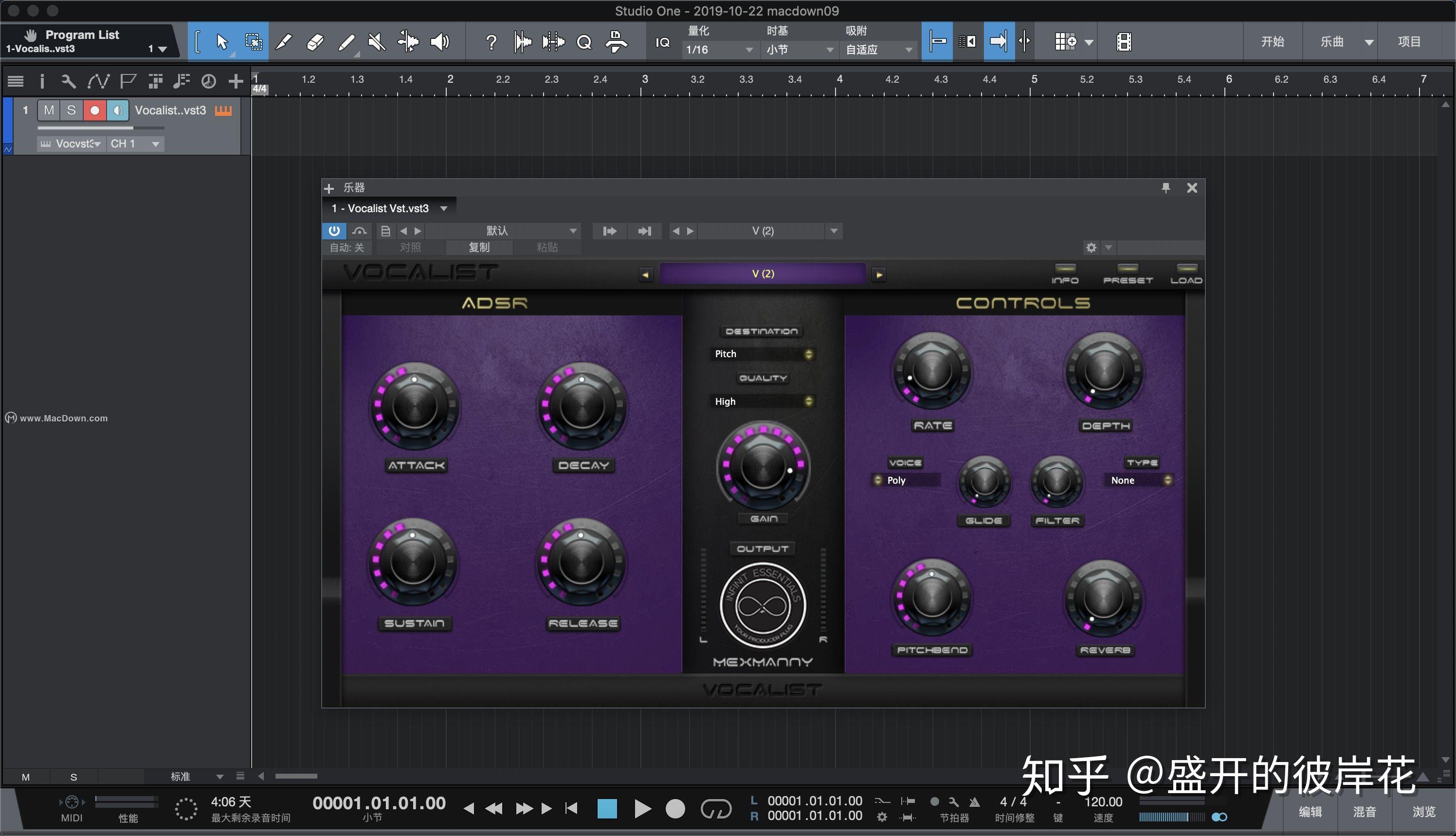1456x836 pixels.
Task: Click the 复制 (copy) preset button
Action: 479,248
